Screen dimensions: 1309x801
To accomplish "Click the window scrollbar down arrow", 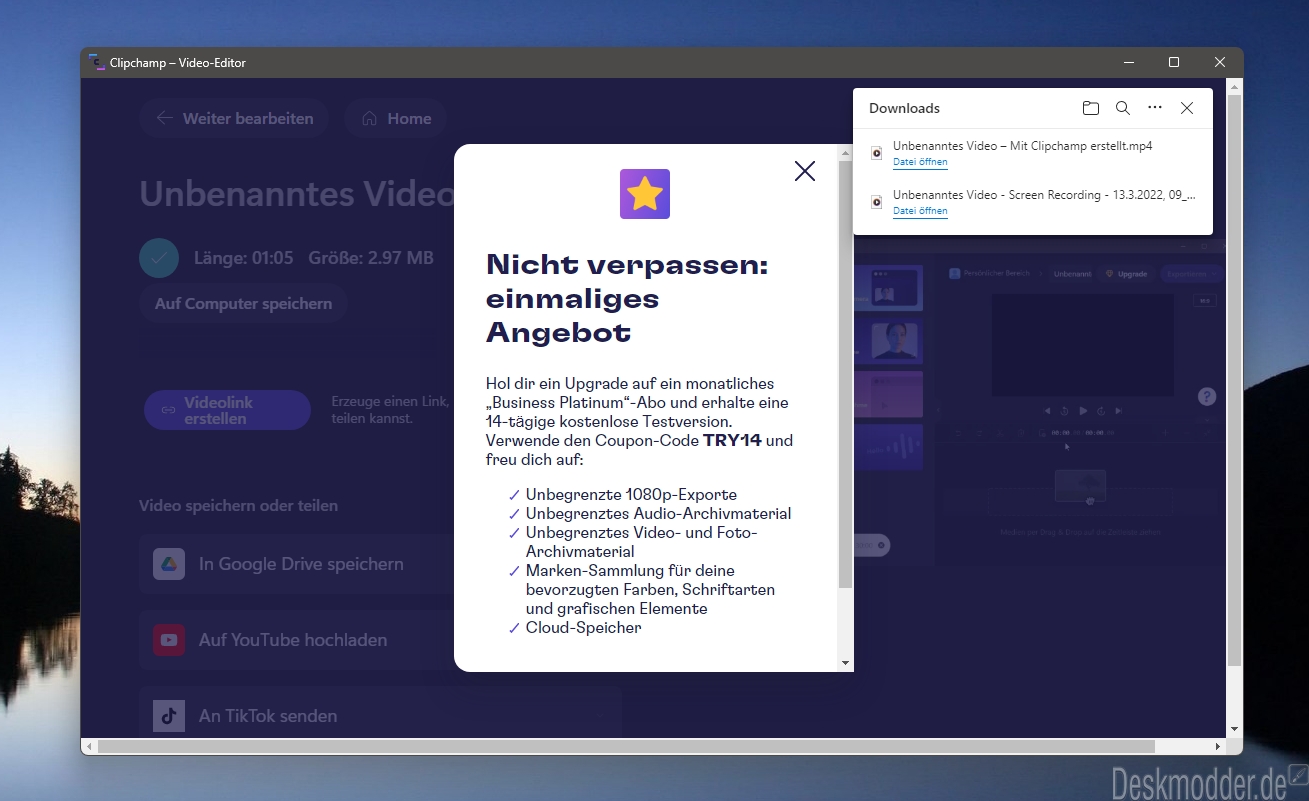I will [1234, 730].
